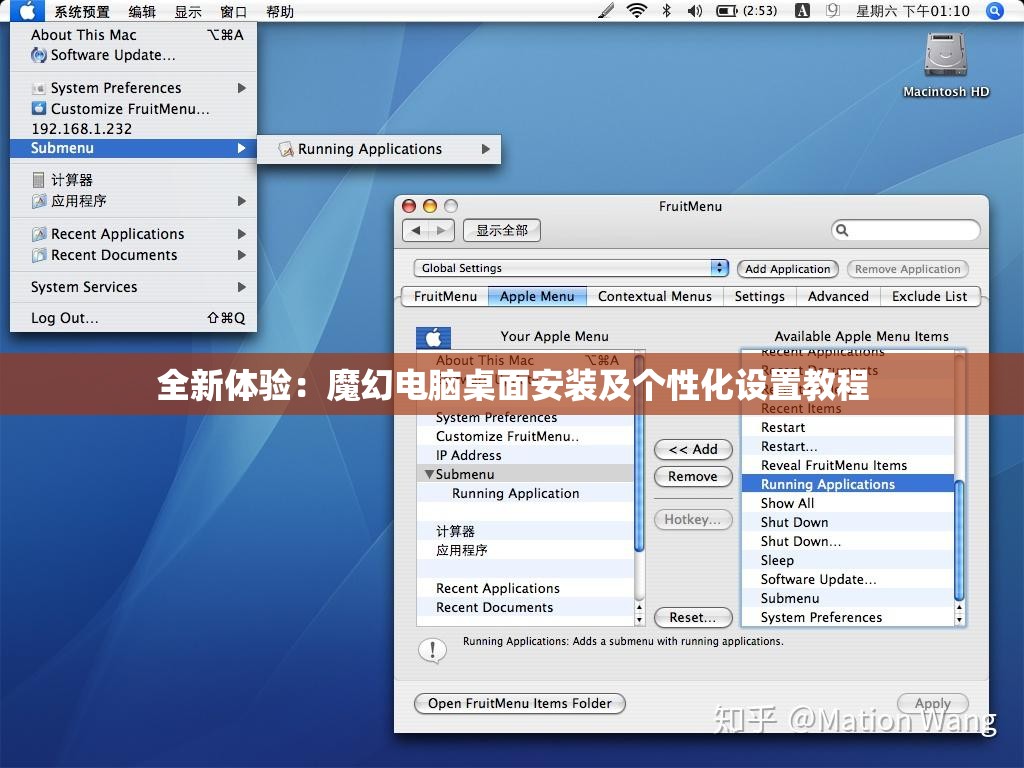Click the Add Application button
The height and width of the screenshot is (768, 1024).
(788, 269)
